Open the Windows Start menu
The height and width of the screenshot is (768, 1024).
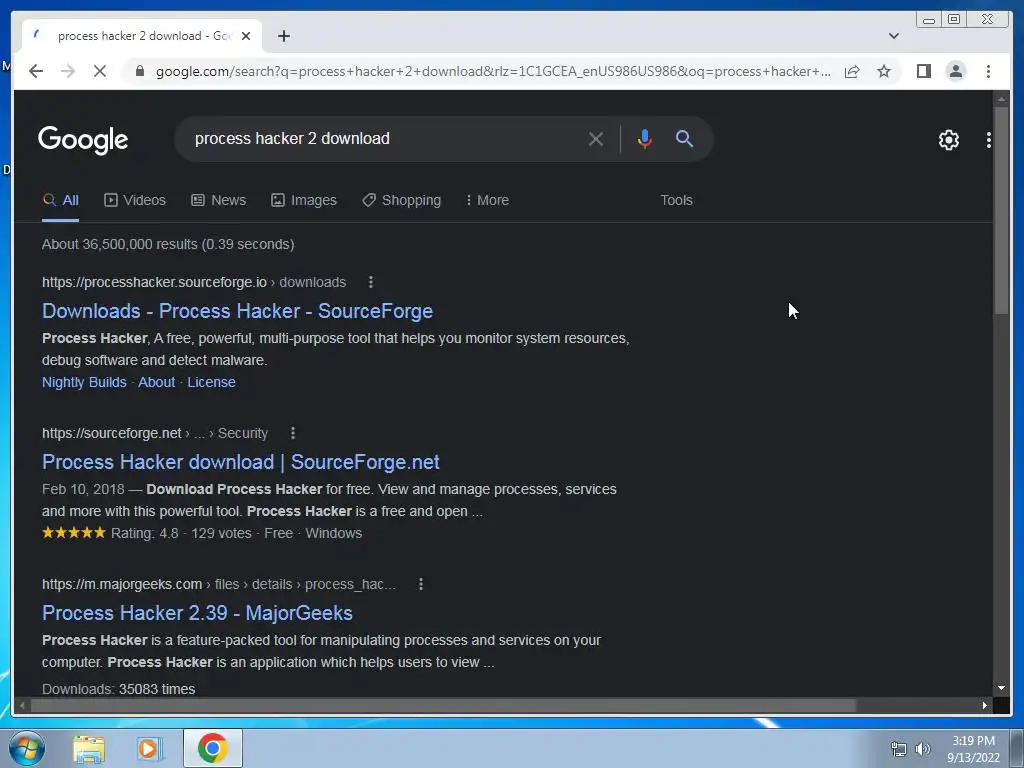pyautogui.click(x=27, y=748)
